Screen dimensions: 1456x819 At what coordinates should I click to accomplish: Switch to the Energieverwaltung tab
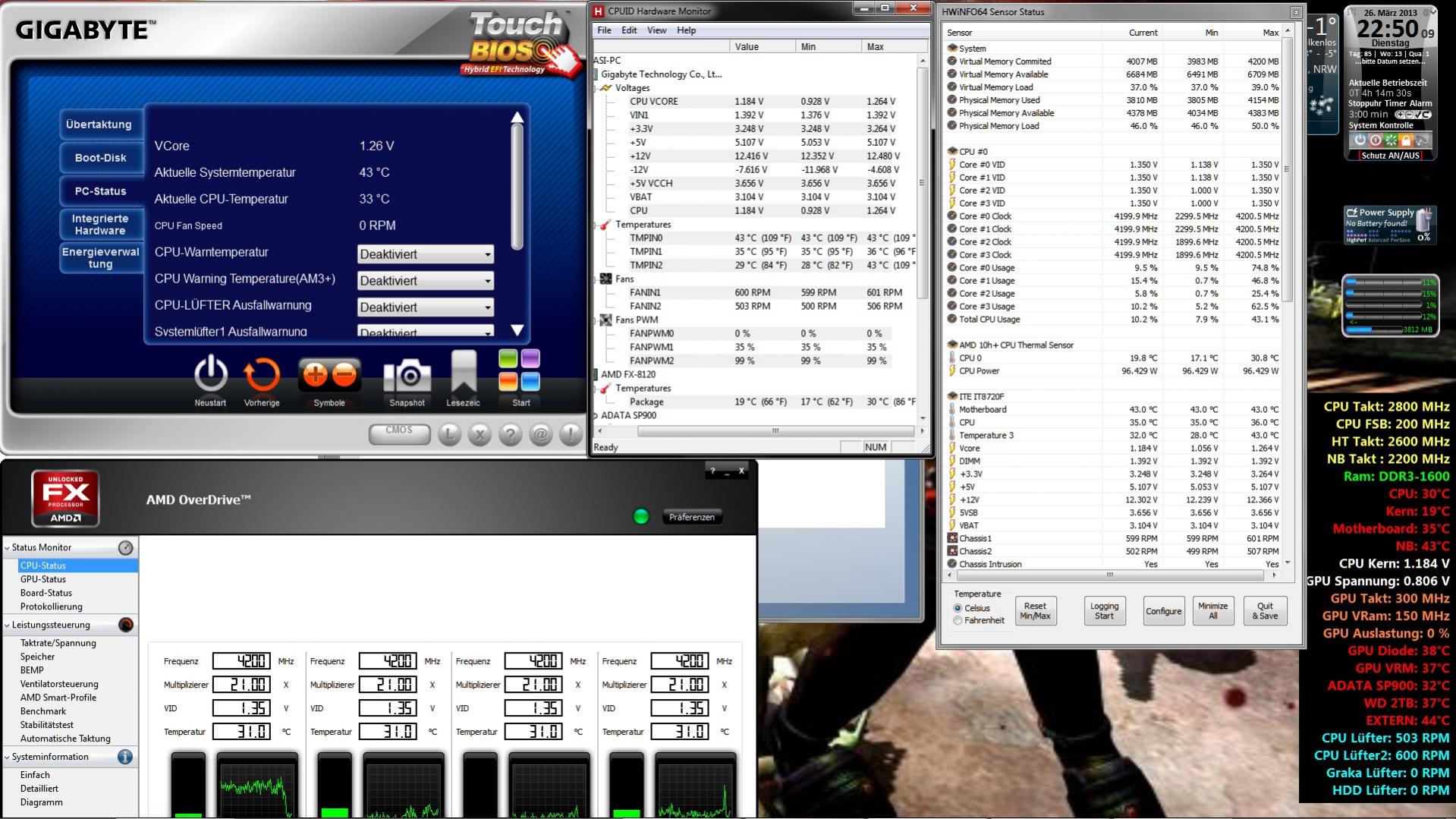click(x=101, y=258)
